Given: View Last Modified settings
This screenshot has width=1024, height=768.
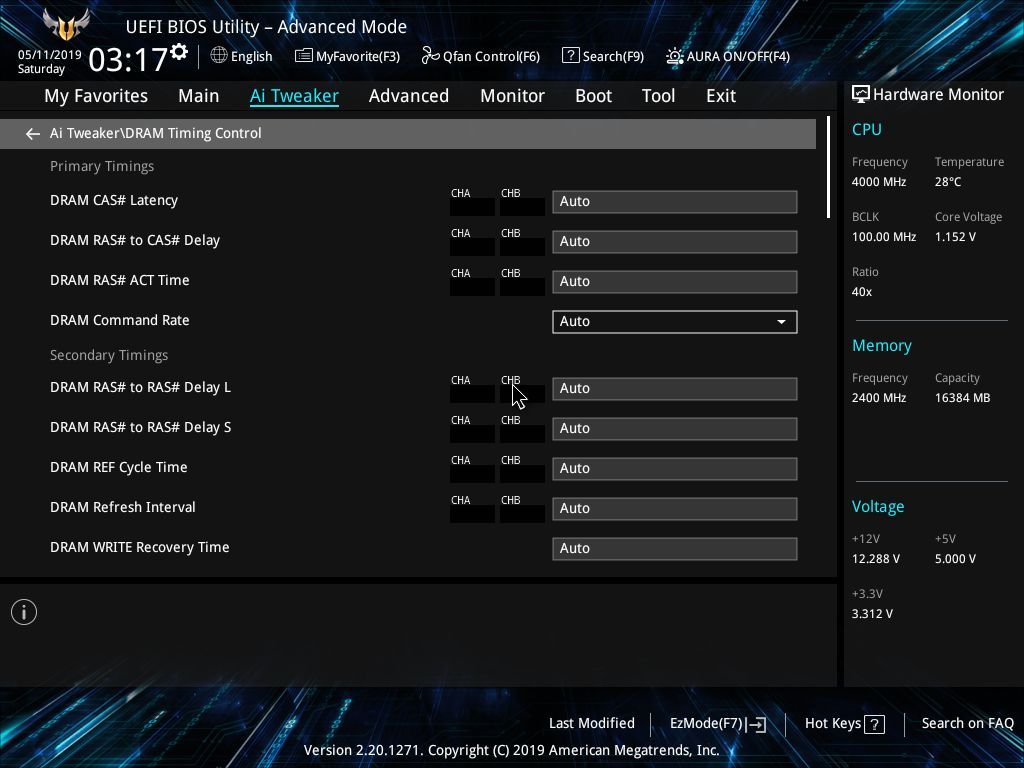Looking at the screenshot, I should [592, 723].
